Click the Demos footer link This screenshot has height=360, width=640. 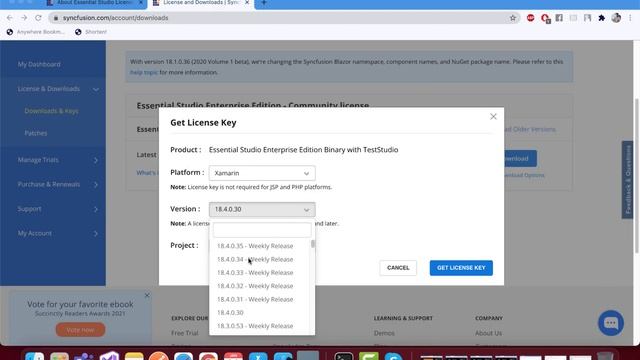[x=384, y=333]
